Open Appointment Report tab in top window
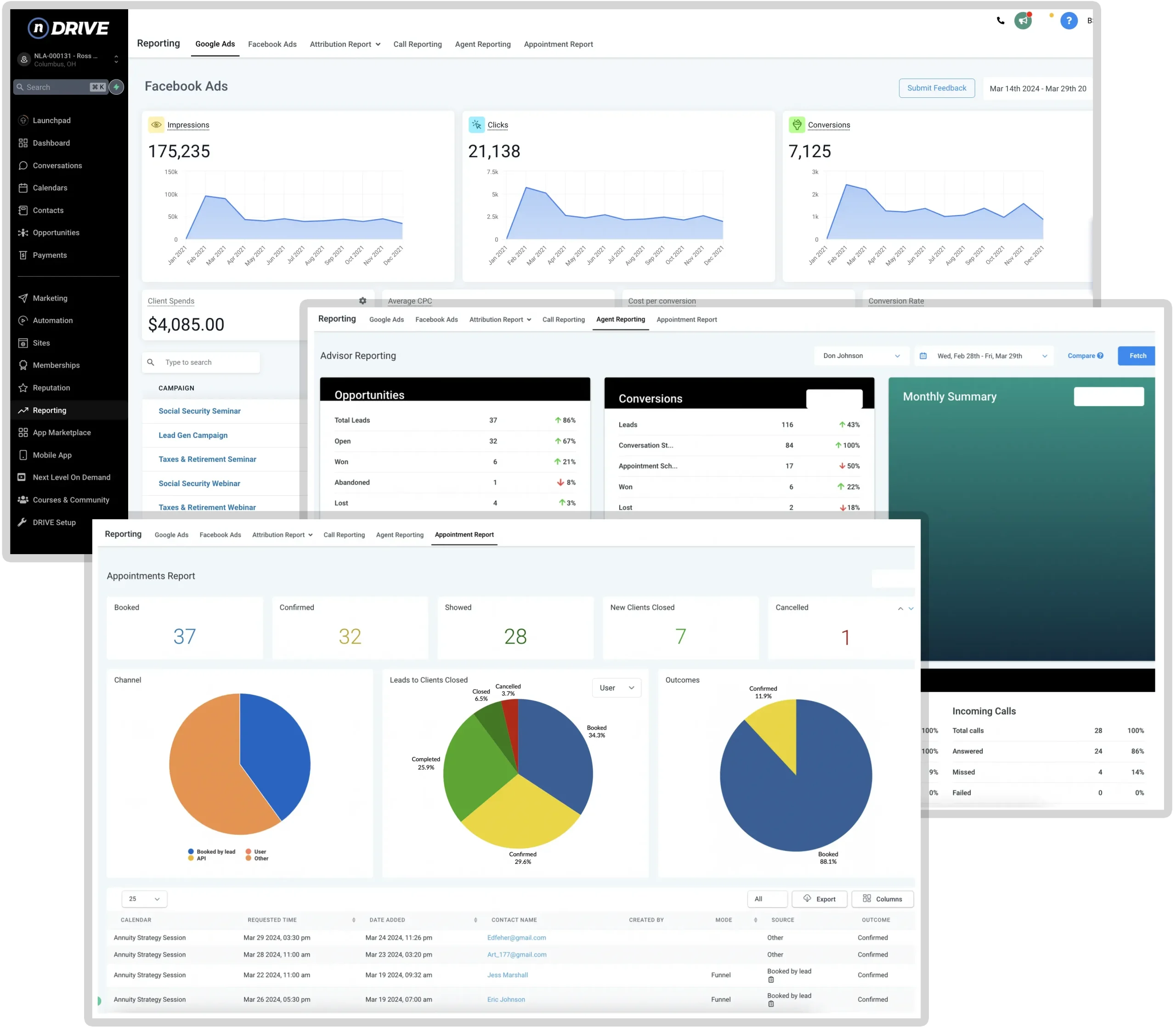The image size is (1176, 1031). (x=558, y=44)
